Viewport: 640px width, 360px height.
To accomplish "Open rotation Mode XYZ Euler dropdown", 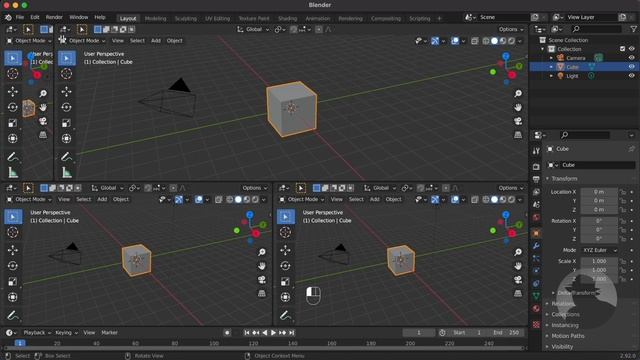I will tap(600, 250).
